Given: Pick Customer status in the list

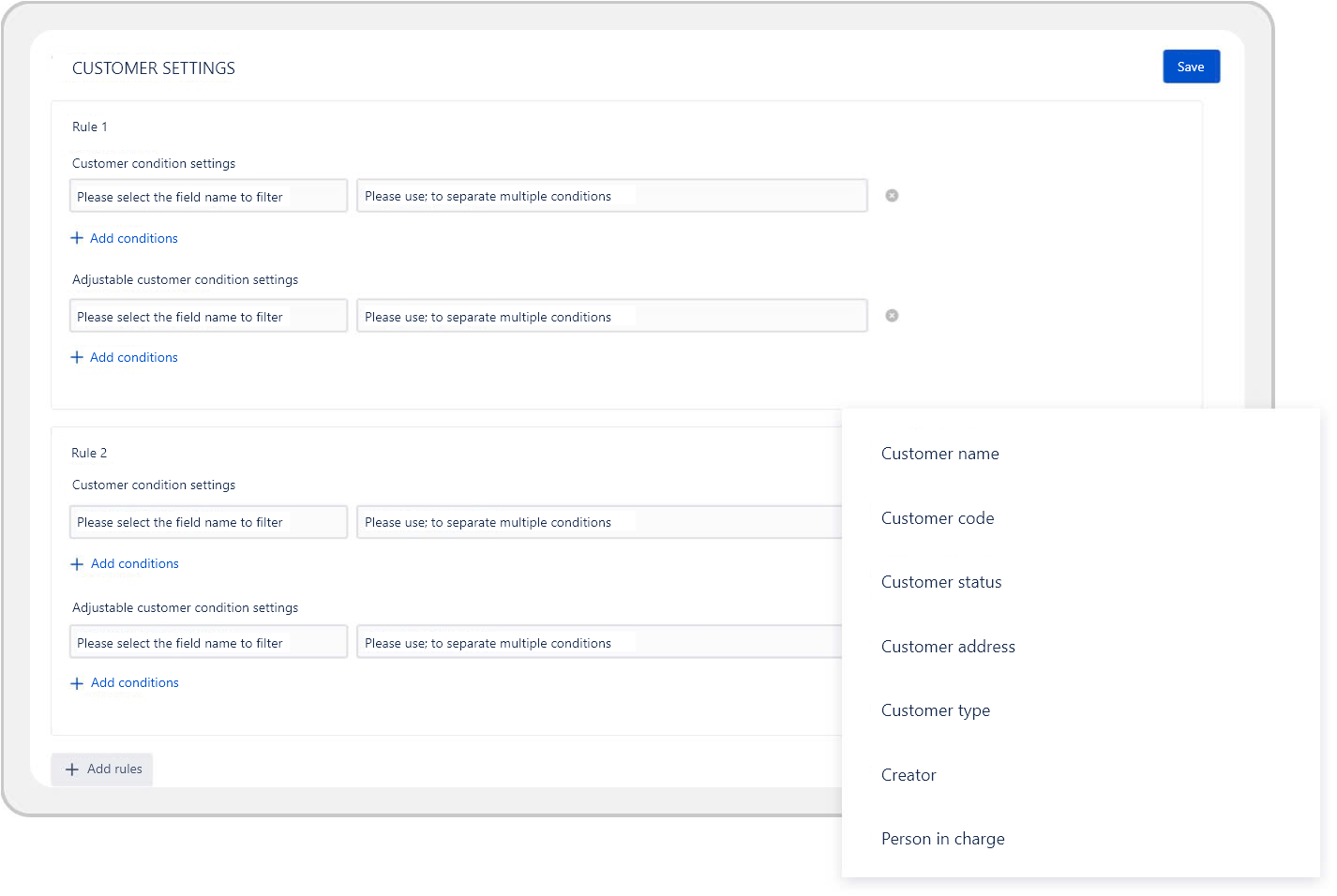Looking at the screenshot, I should coord(941,582).
